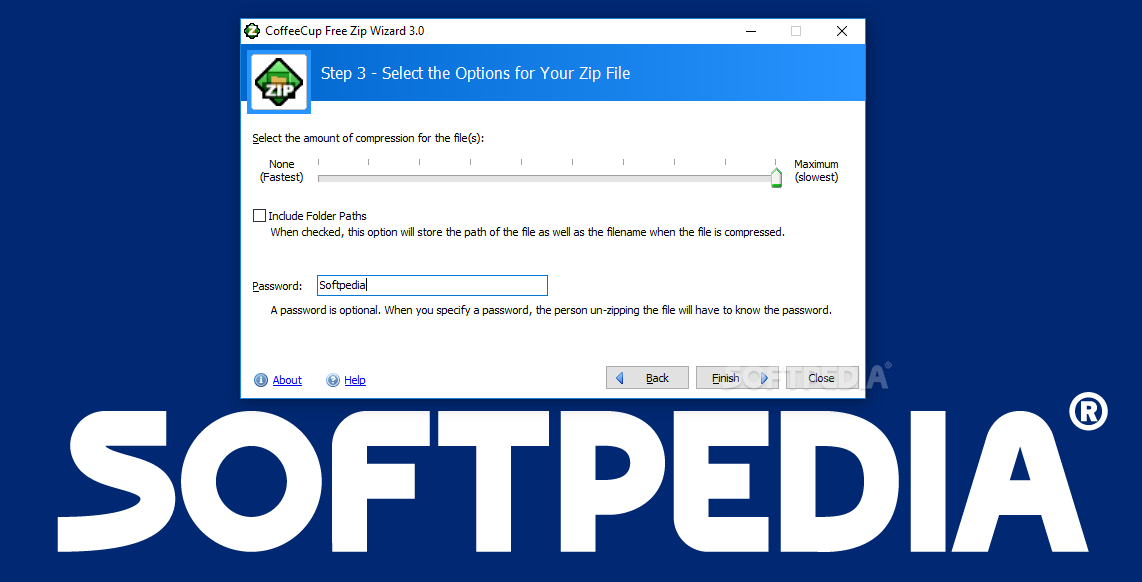Click the Close button at bottom
The image size is (1142, 582).
pyautogui.click(x=822, y=378)
